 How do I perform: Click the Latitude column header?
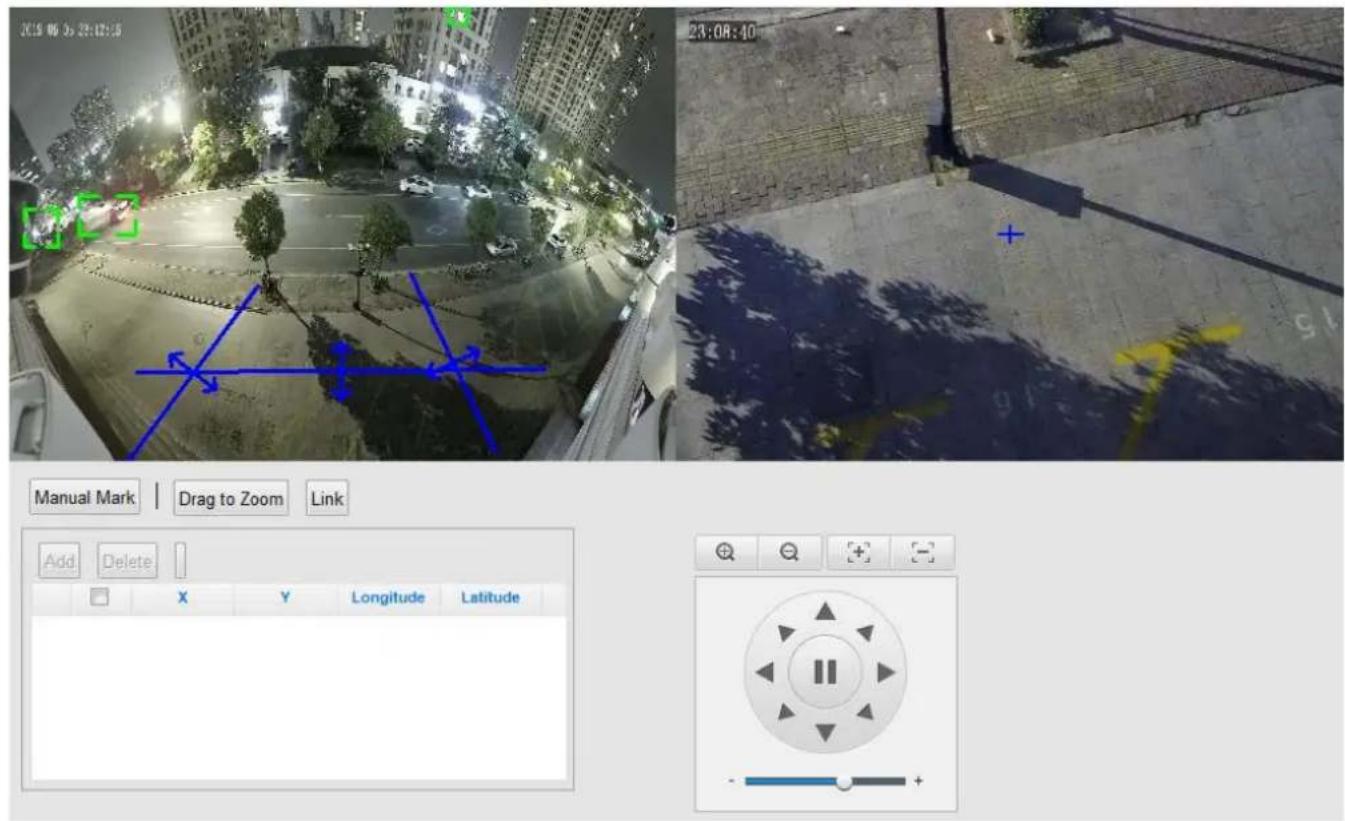tap(490, 598)
